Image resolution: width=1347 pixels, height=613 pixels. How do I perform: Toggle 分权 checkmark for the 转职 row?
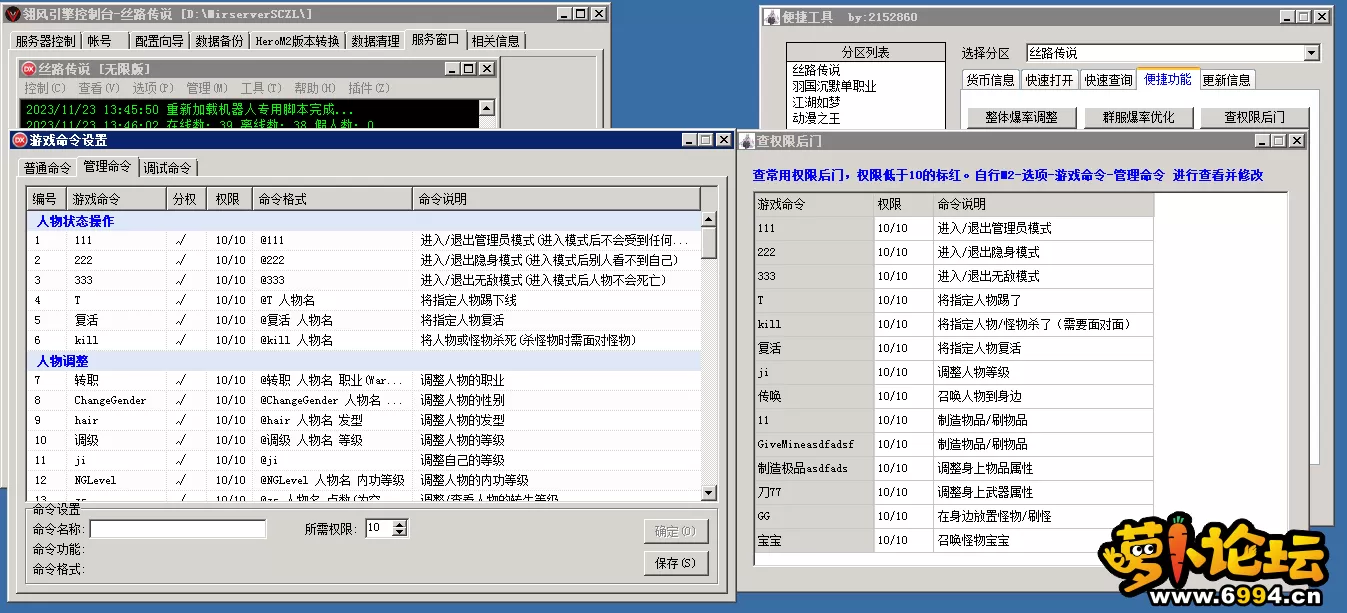point(180,380)
